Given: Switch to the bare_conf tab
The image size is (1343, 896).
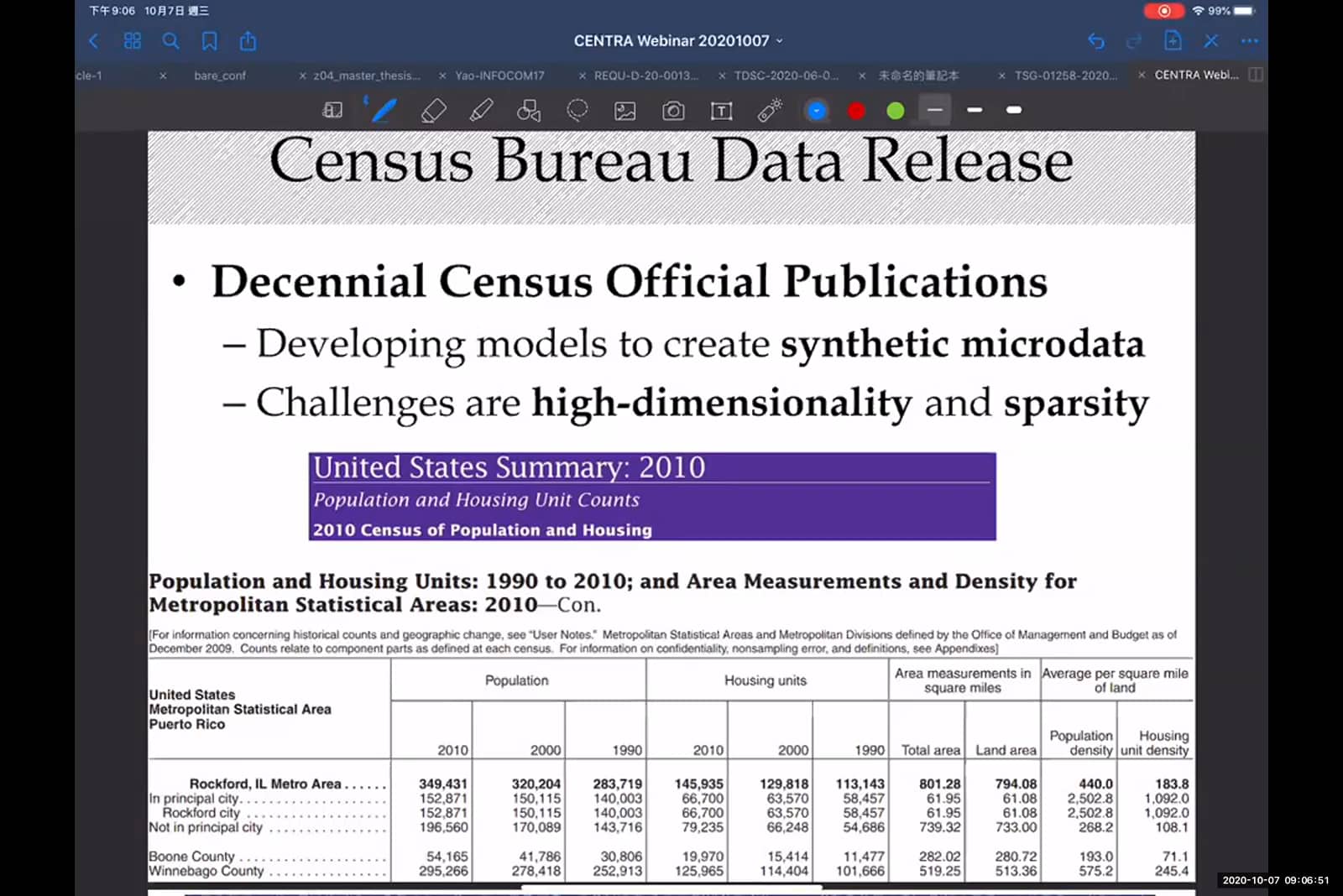Looking at the screenshot, I should (220, 76).
